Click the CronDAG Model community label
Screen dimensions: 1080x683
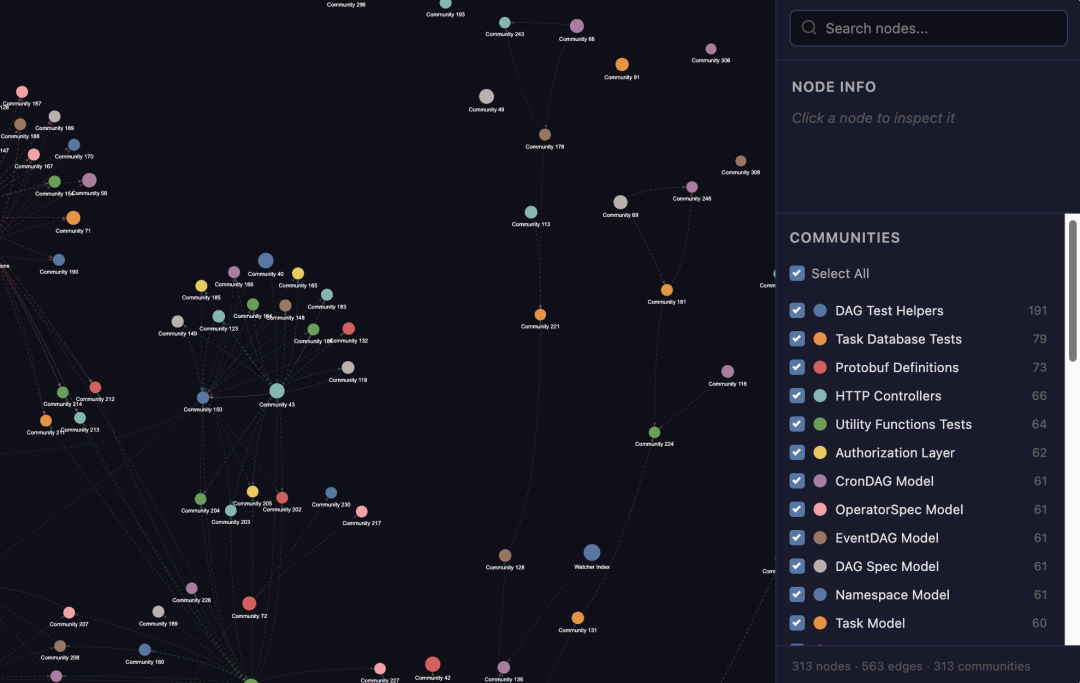(x=884, y=481)
